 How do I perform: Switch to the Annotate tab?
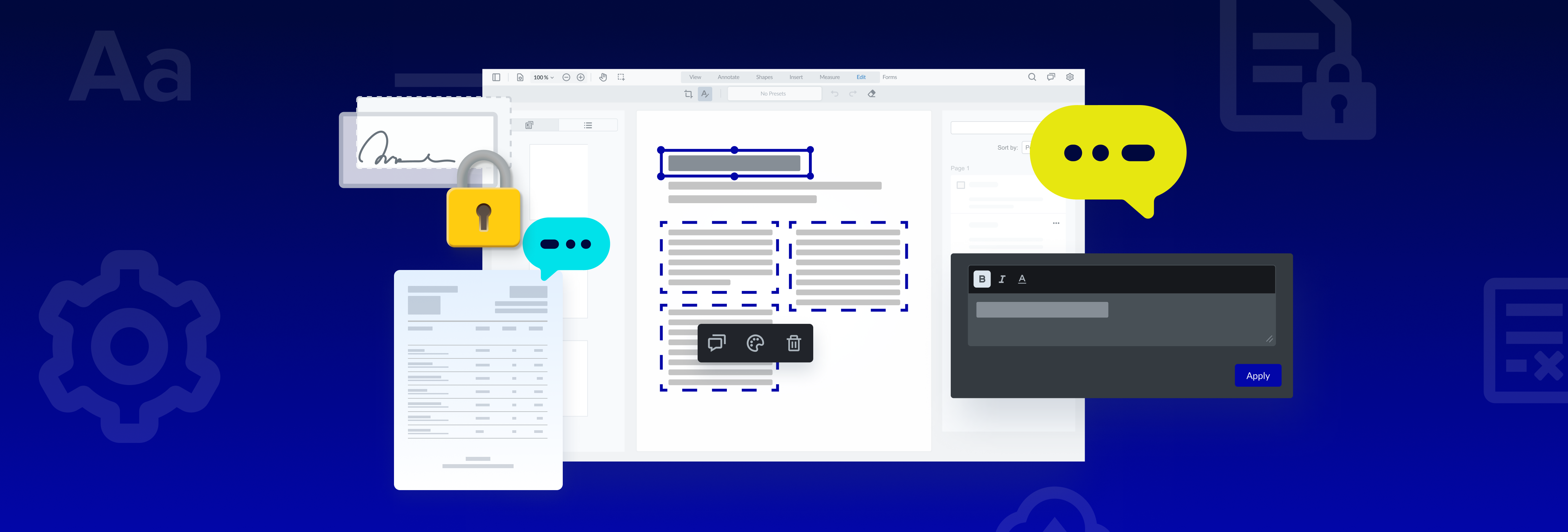pos(728,77)
